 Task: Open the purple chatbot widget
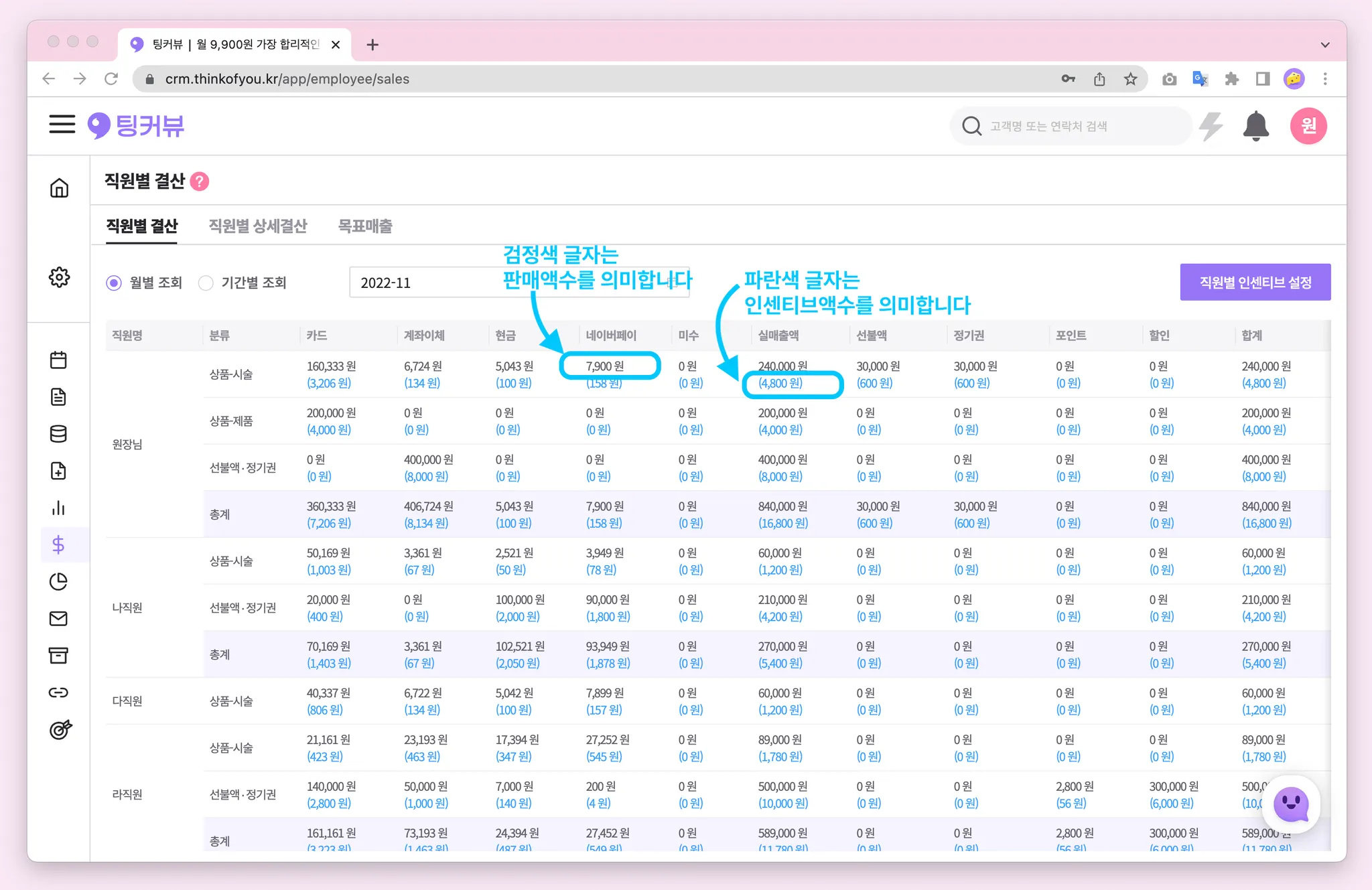click(1290, 804)
